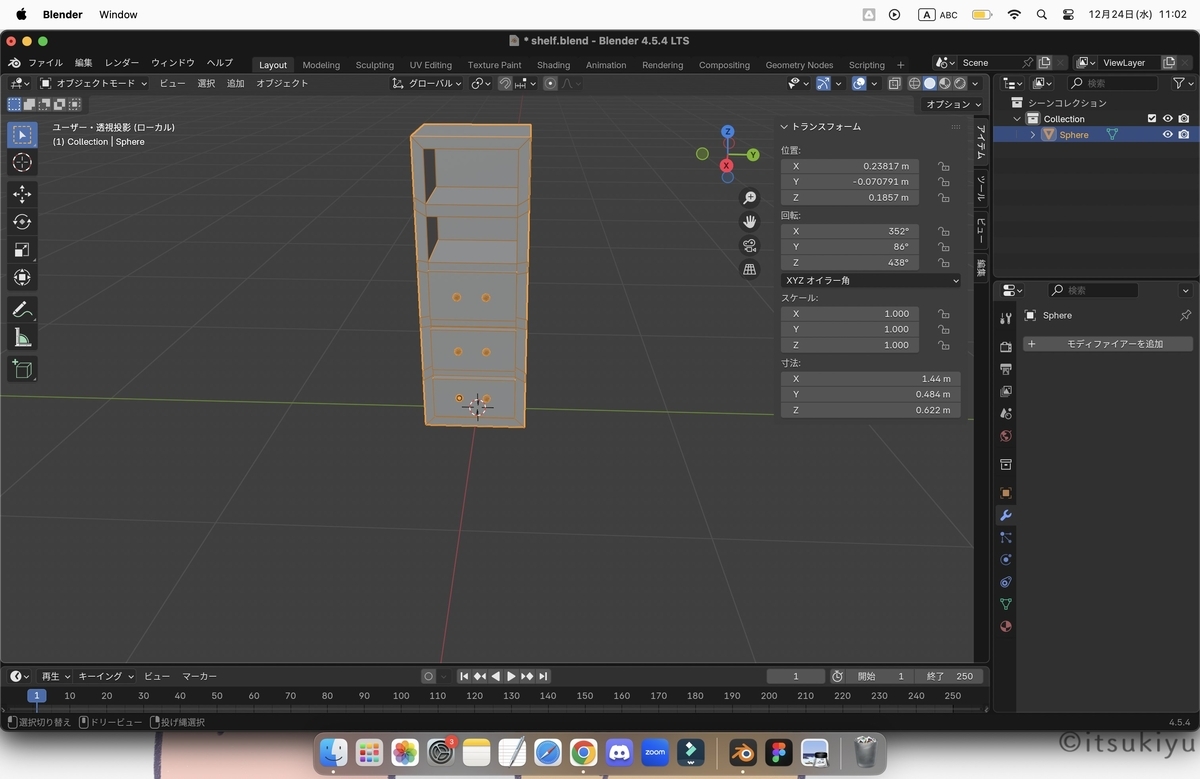The image size is (1200, 779).
Task: Toggle camera view icon in viewport
Action: [750, 246]
